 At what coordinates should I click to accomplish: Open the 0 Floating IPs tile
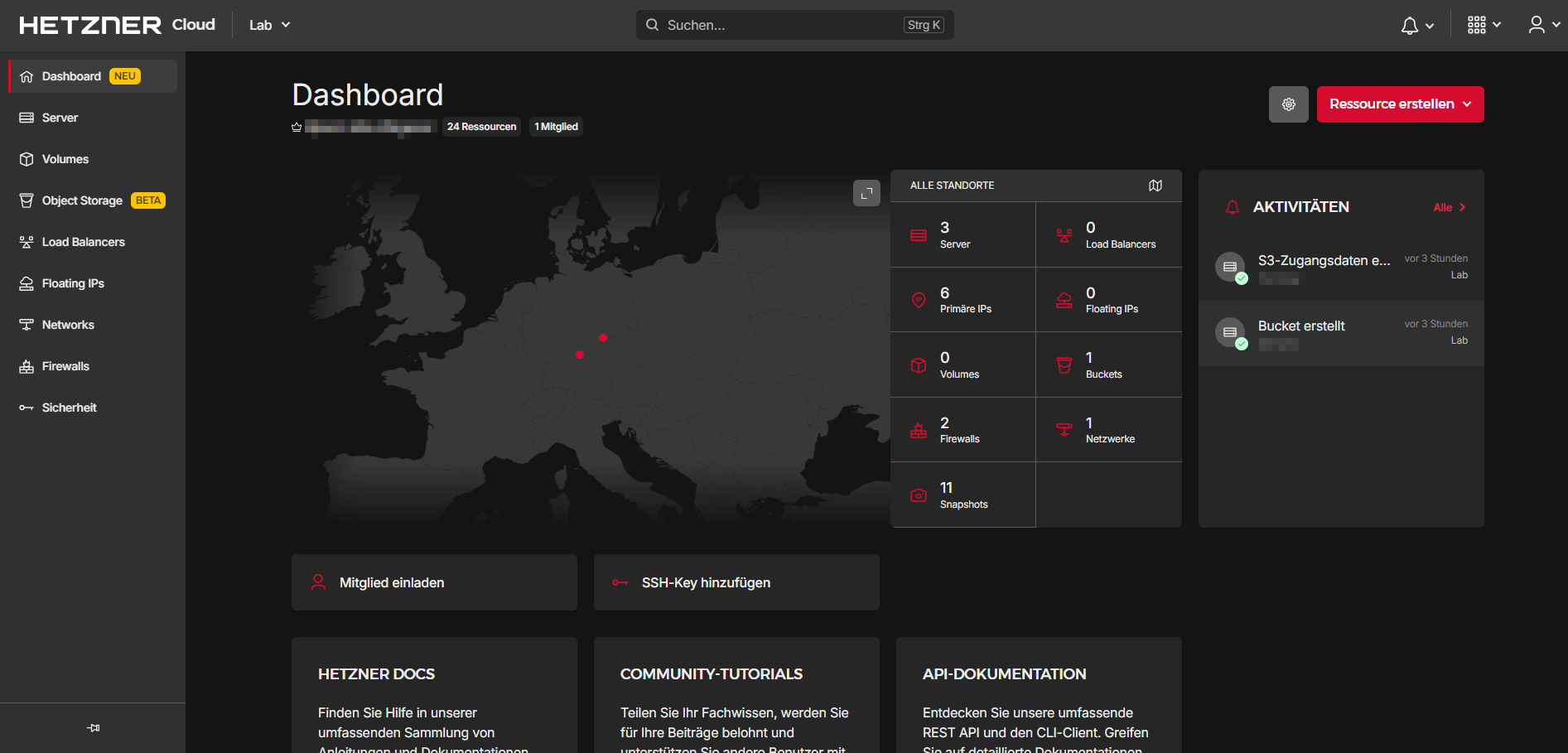tap(1109, 300)
